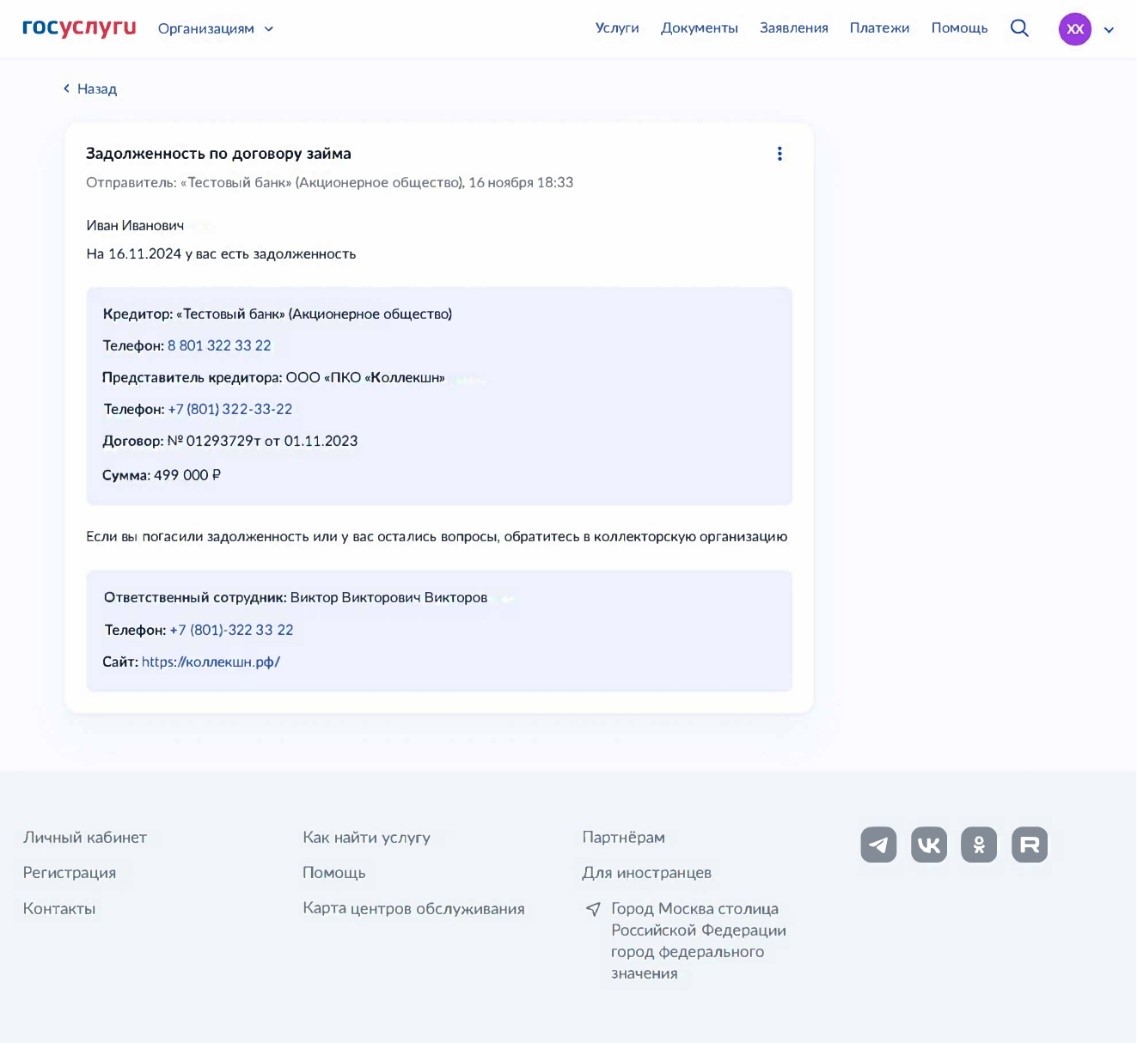Click the location arrow icon near Город Москва
The image size is (1137, 1043).
click(x=593, y=909)
